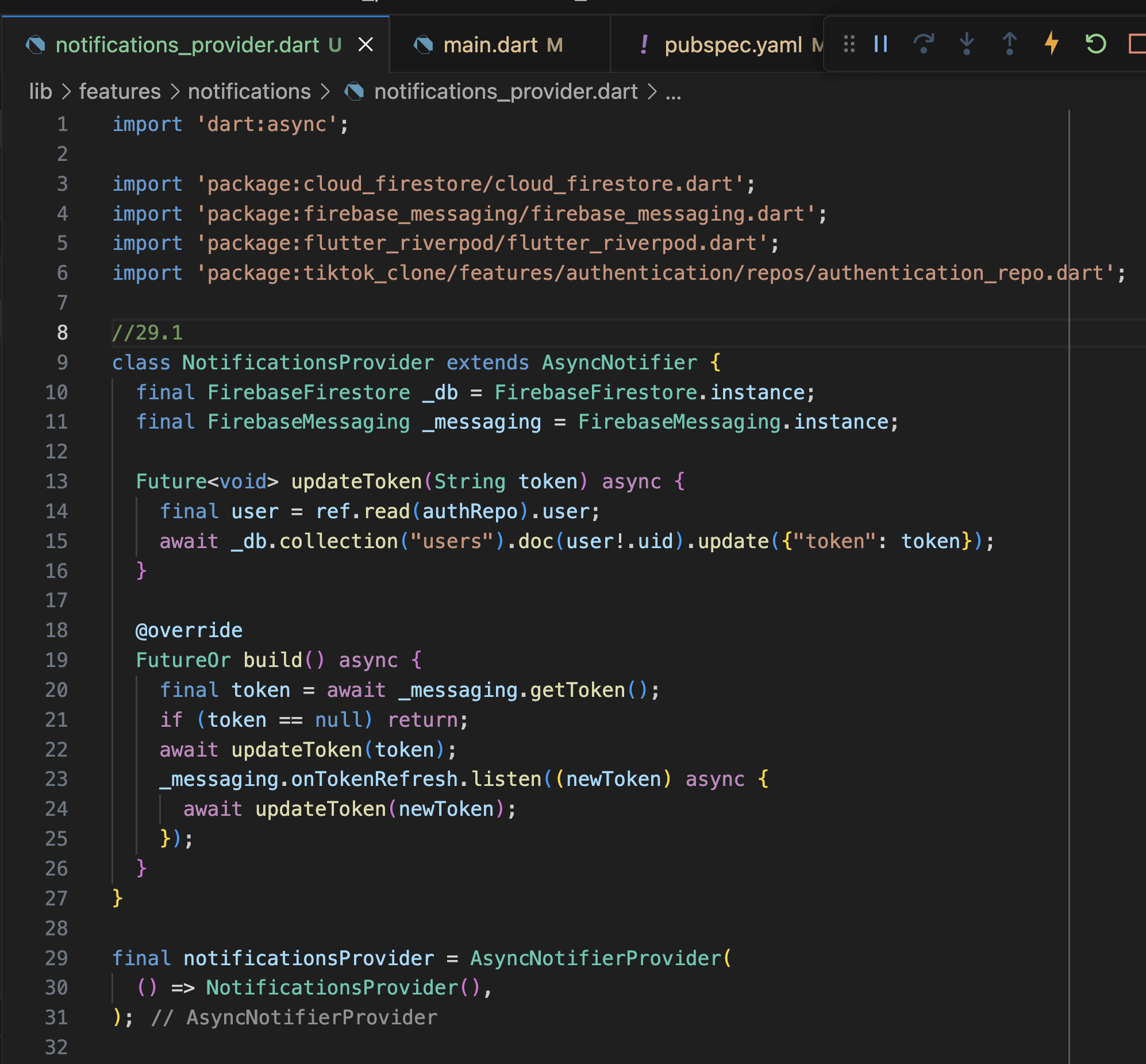This screenshot has width=1146, height=1064.
Task: Select the lib breadcrumb segment
Action: pyautogui.click(x=40, y=91)
